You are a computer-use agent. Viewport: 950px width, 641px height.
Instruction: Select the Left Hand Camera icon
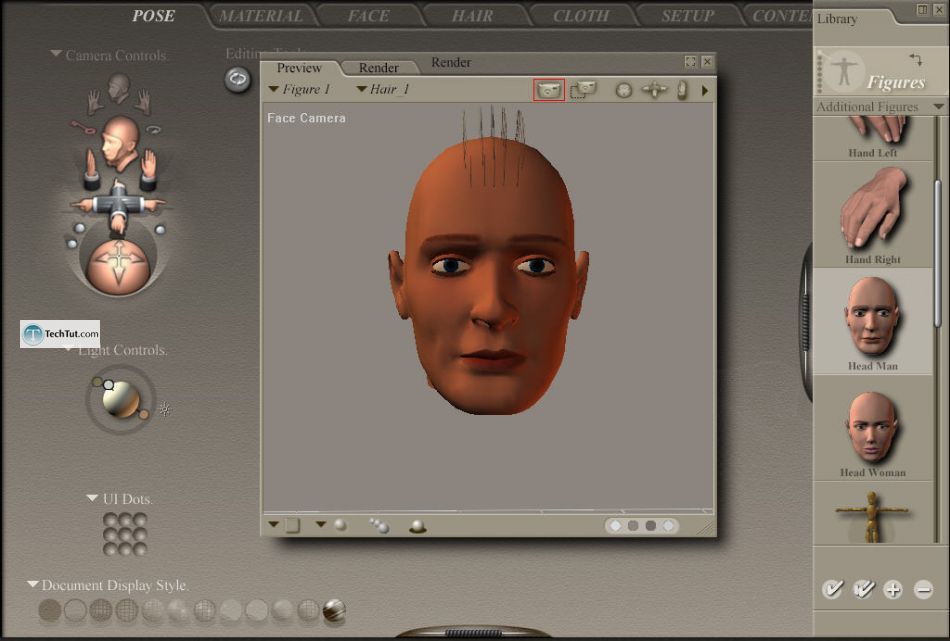(x=93, y=102)
